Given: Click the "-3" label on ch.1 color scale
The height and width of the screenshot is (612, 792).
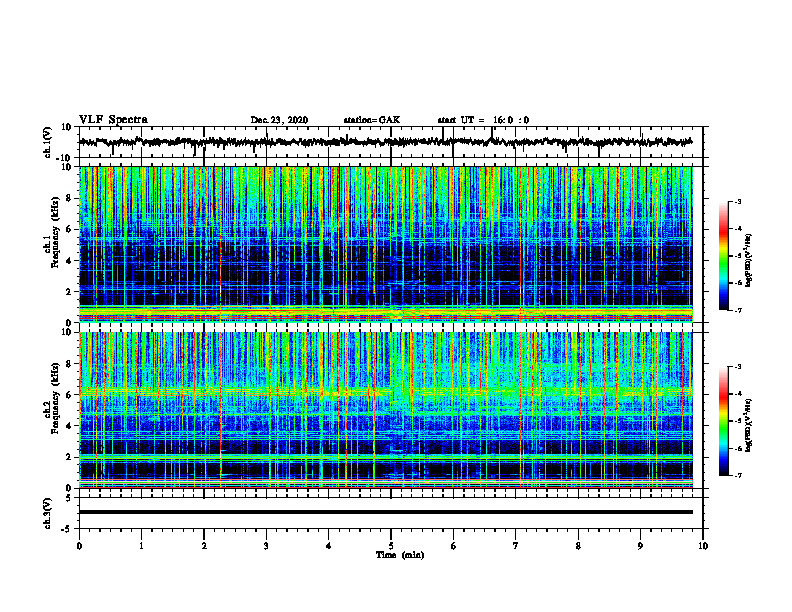Looking at the screenshot, I should (737, 201).
